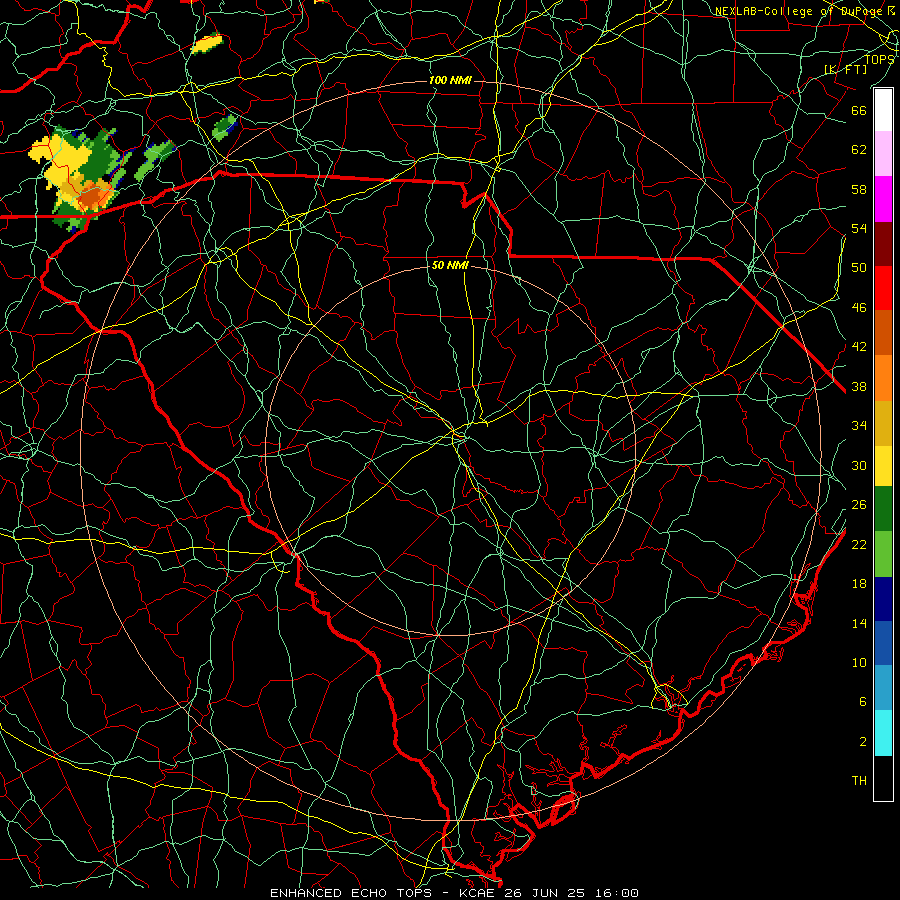Viewport: 900px width, 900px height.
Task: Click the '50' legend value
Action: (x=859, y=267)
